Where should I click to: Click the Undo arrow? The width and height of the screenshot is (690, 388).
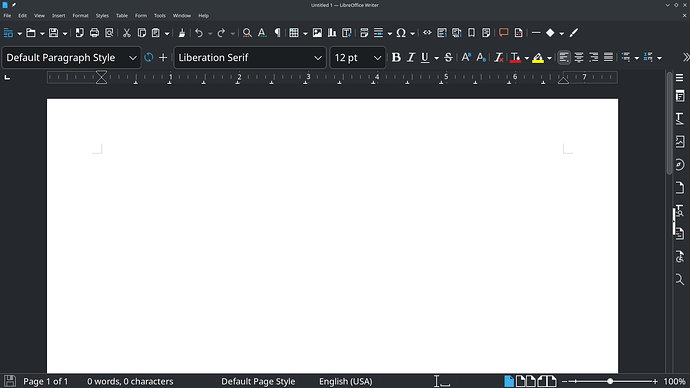(199, 33)
